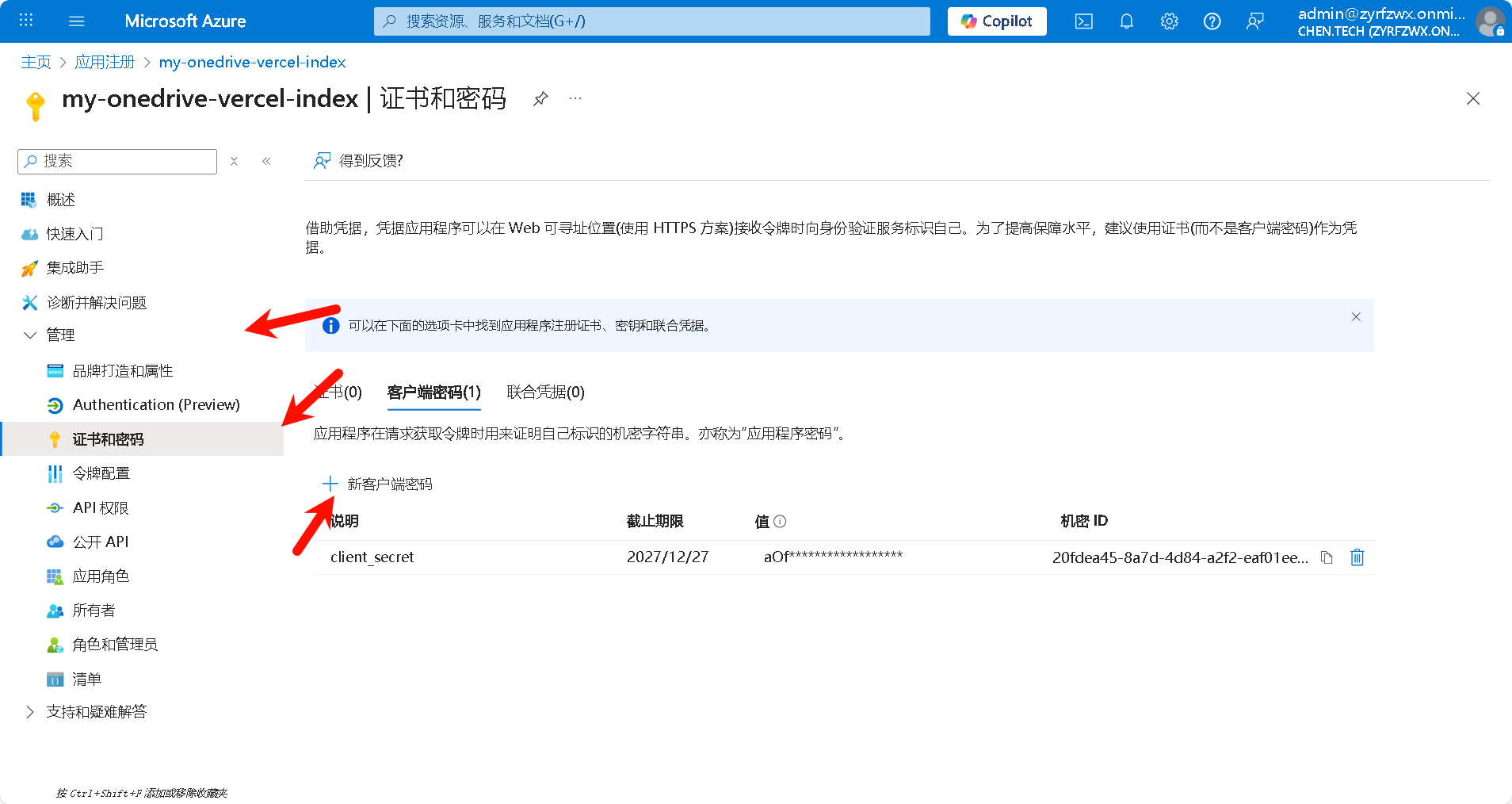This screenshot has width=1512, height=804.
Task: Open the Copilot button
Action: pyautogui.click(x=996, y=21)
